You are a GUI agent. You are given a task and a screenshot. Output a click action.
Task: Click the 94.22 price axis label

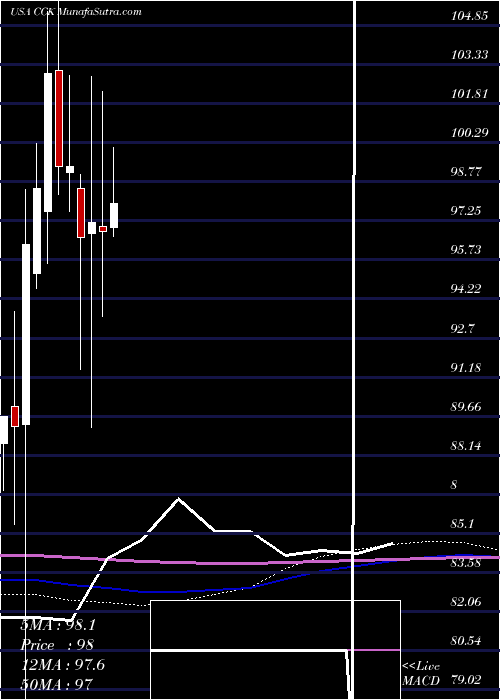coord(467,289)
